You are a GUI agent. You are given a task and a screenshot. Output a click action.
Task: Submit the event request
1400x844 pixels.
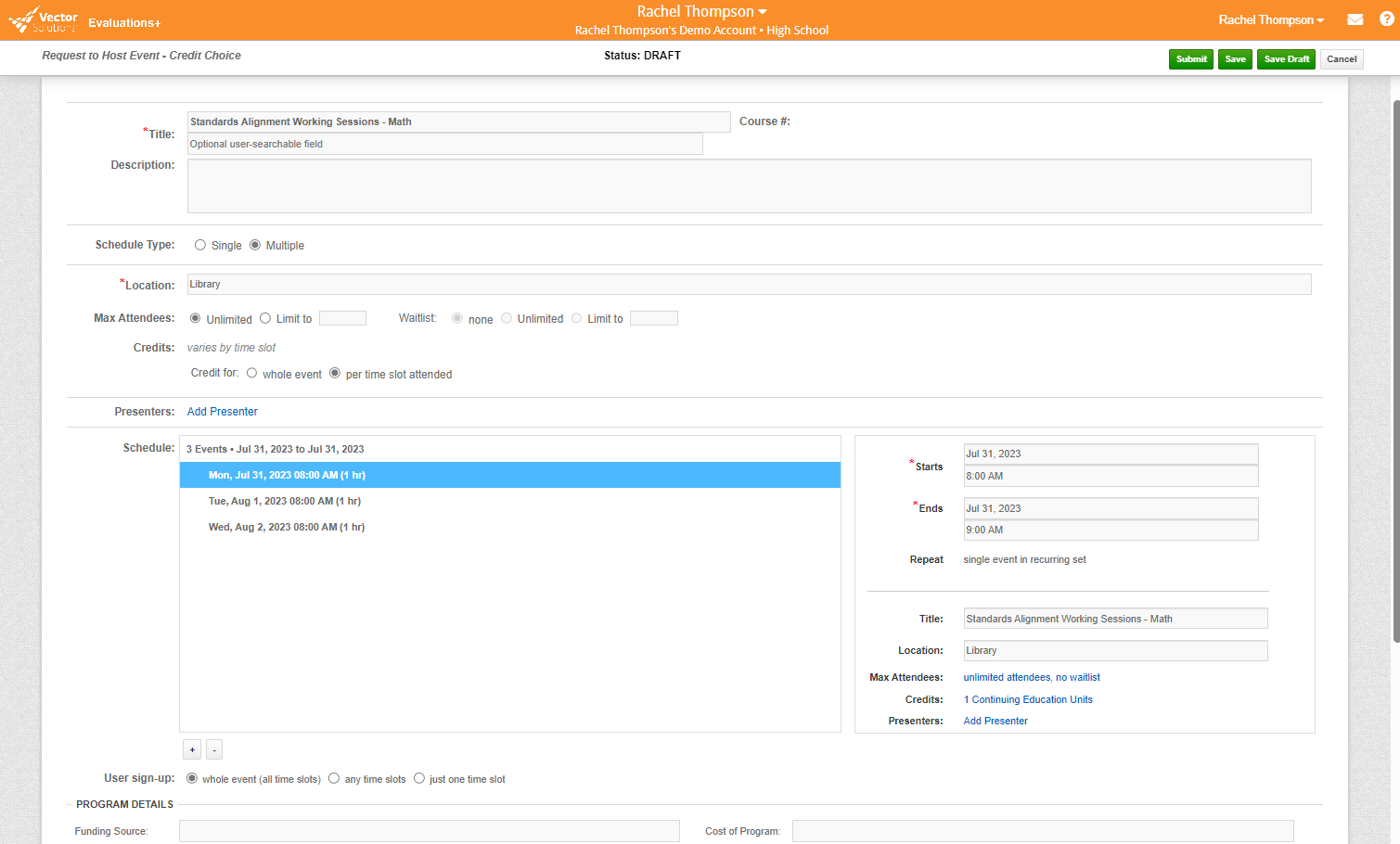click(x=1190, y=58)
